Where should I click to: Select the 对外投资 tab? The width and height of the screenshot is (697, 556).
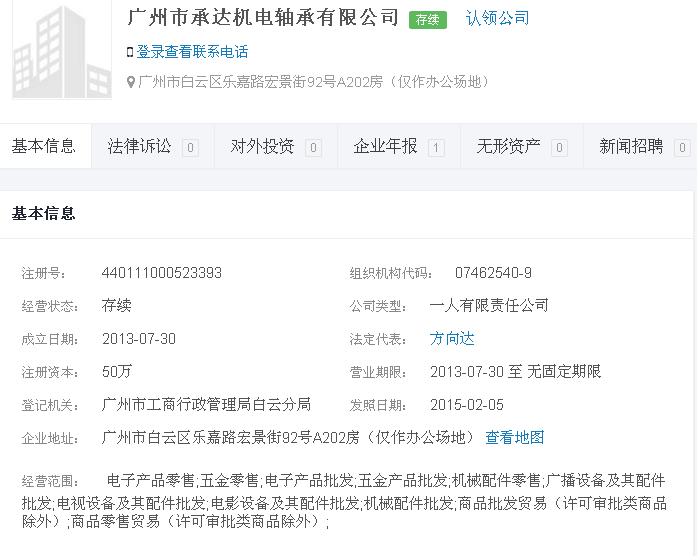pos(262,147)
